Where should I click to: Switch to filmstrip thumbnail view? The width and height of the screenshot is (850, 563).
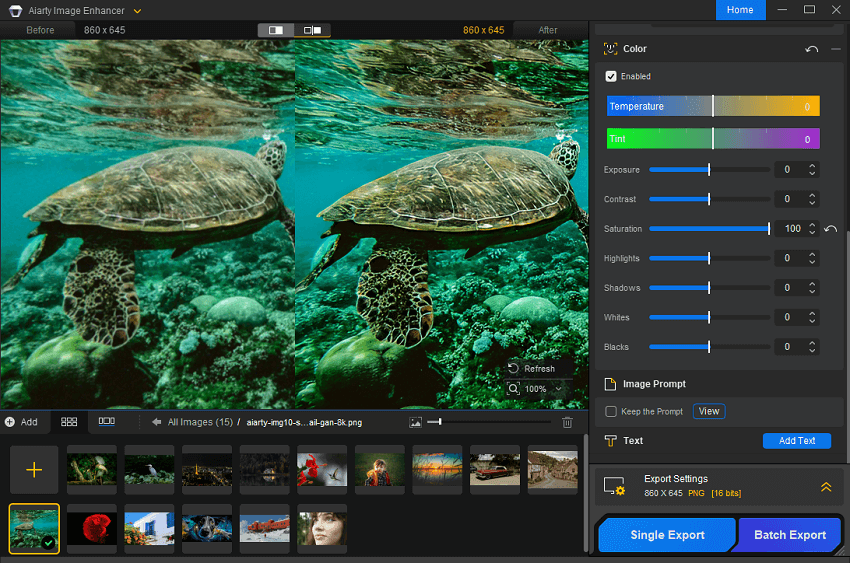pos(106,421)
